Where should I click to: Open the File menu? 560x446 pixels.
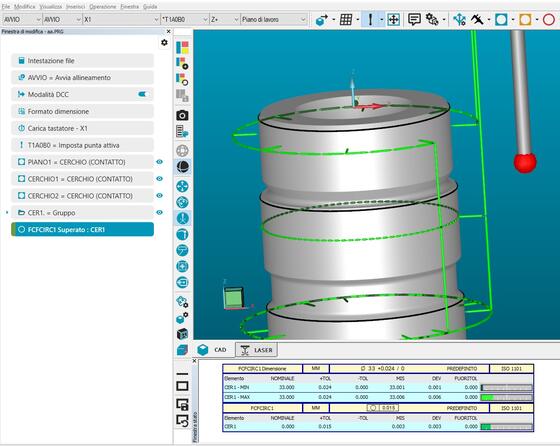click(6, 6)
